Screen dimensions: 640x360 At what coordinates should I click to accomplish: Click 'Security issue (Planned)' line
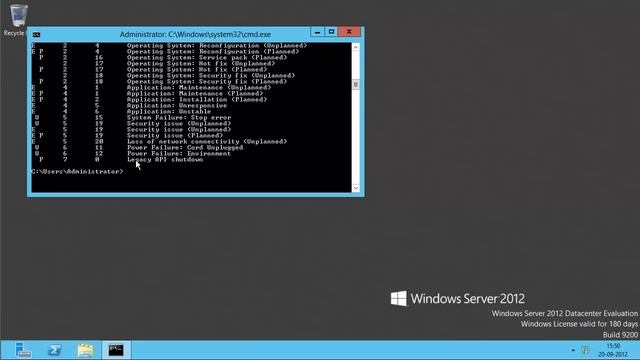pos(175,136)
